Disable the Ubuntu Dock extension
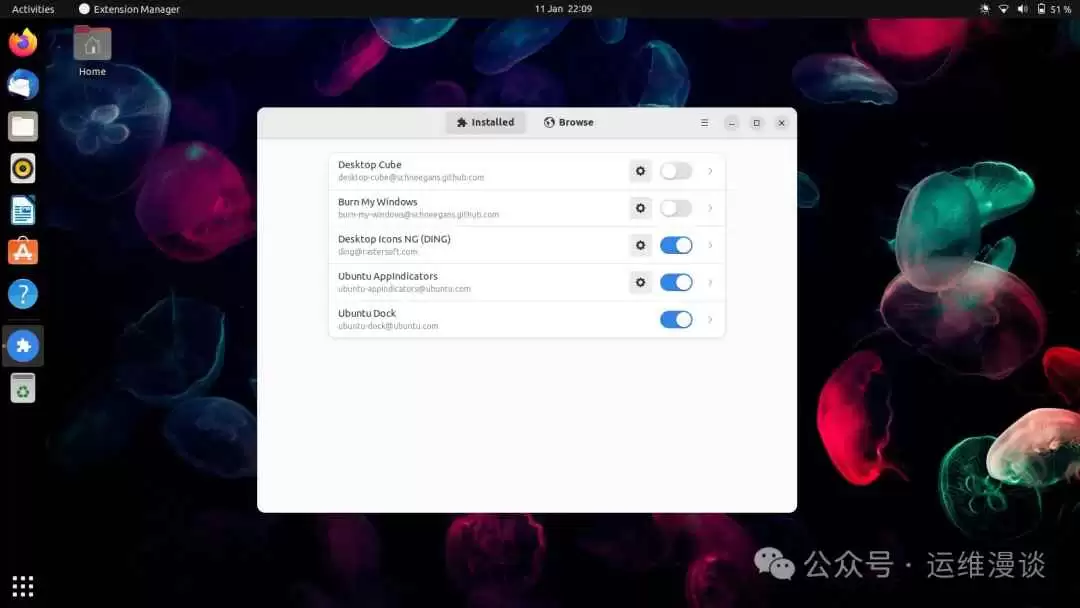The width and height of the screenshot is (1080, 608). [x=675, y=318]
